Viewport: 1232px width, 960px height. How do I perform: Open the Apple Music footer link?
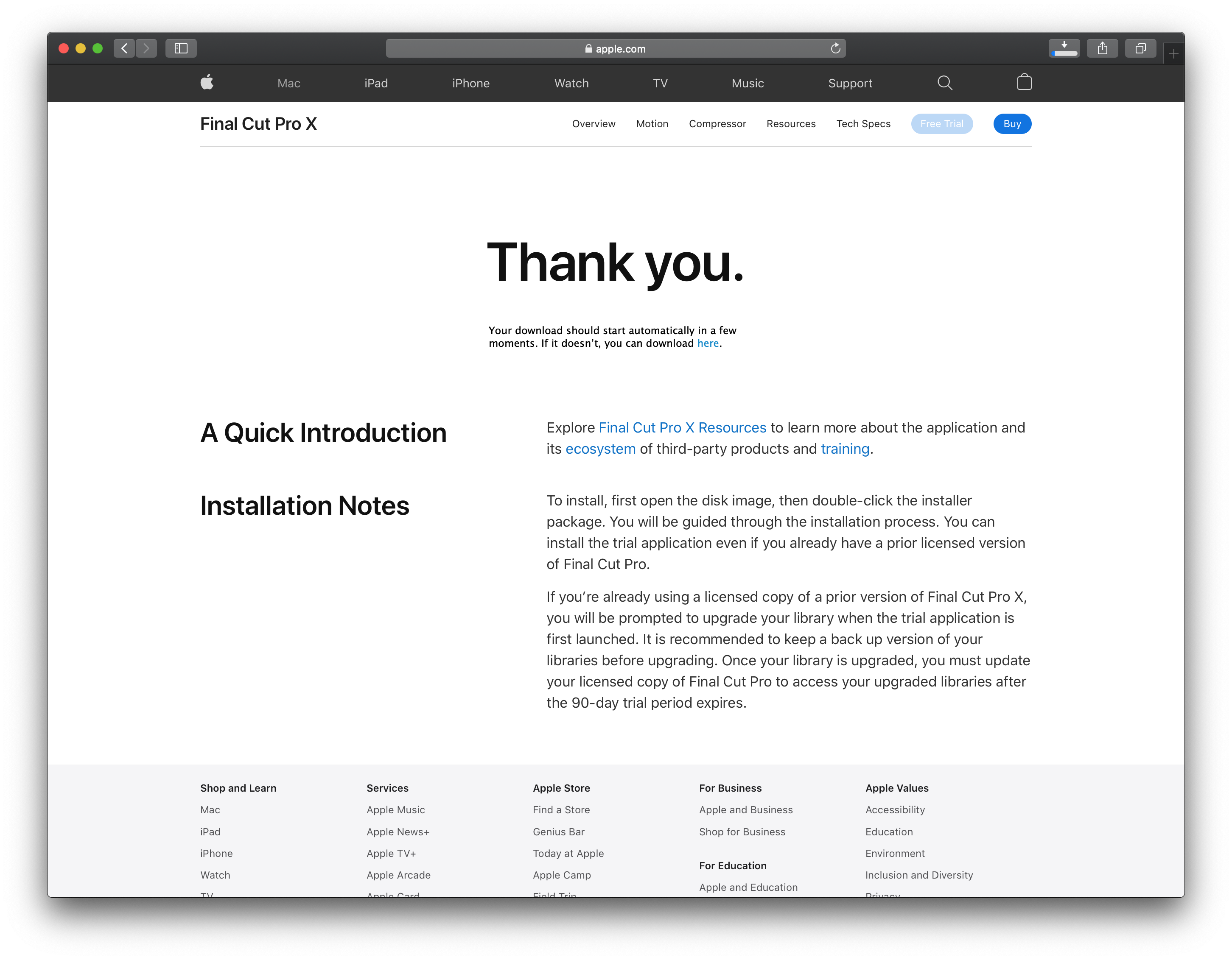point(395,810)
